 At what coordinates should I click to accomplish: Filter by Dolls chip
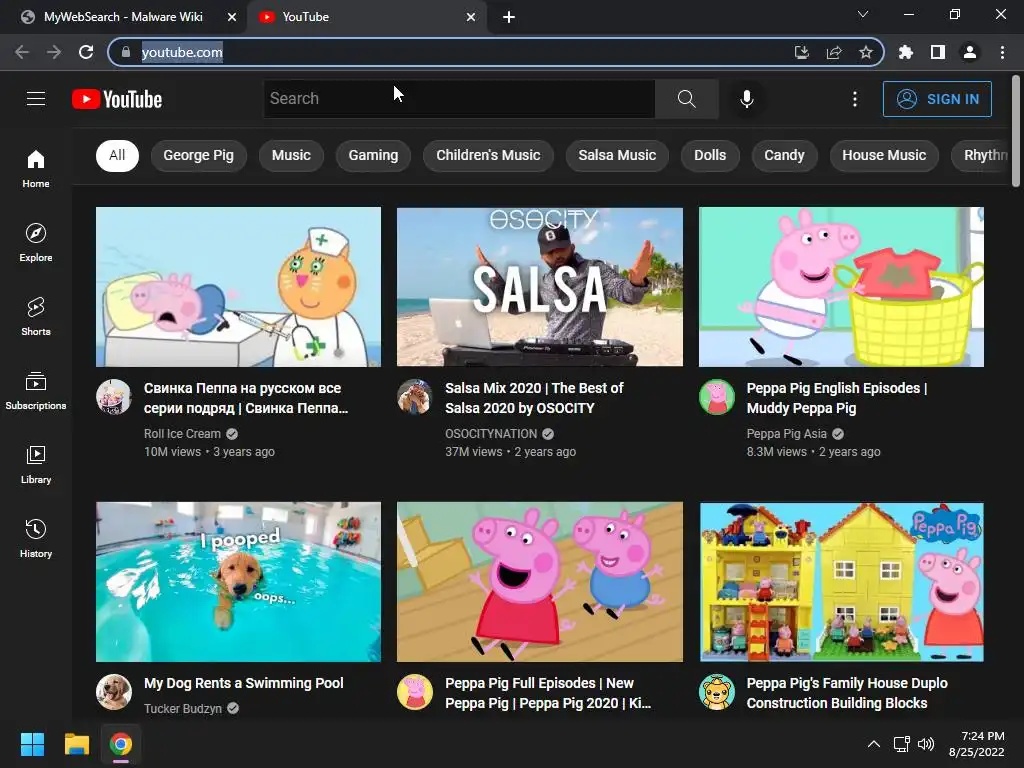click(710, 155)
